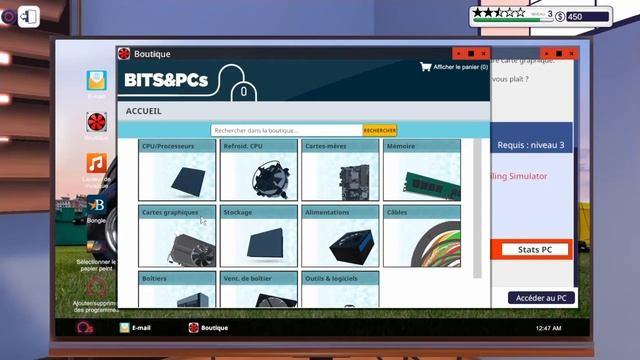Click the exit computer icon at top left
This screenshot has width=640, height=360.
29,17
